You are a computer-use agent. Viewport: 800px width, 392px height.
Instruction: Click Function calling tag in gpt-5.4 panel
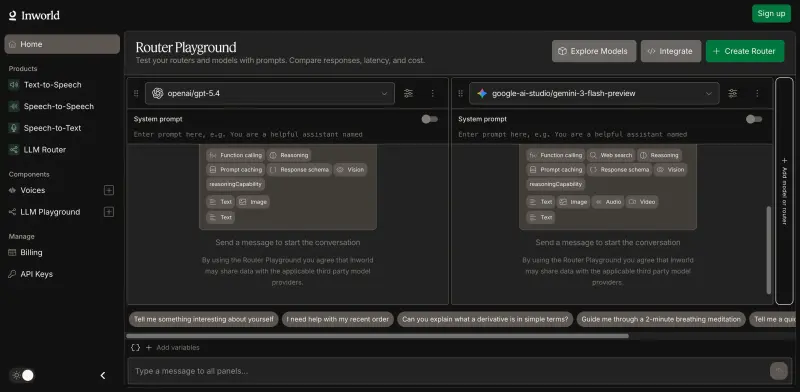[x=236, y=155]
